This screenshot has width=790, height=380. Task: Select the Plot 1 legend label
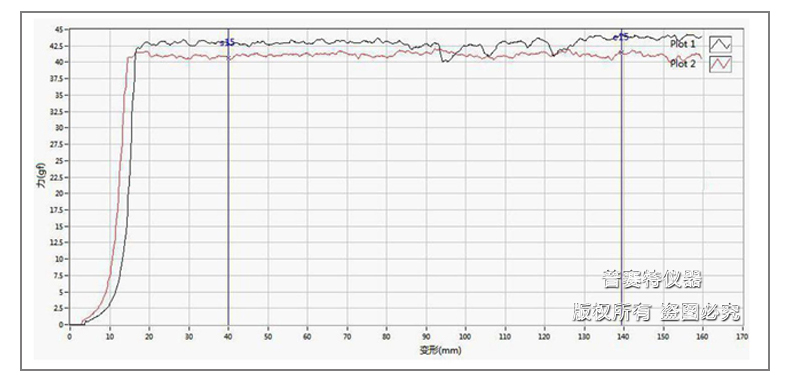[683, 44]
